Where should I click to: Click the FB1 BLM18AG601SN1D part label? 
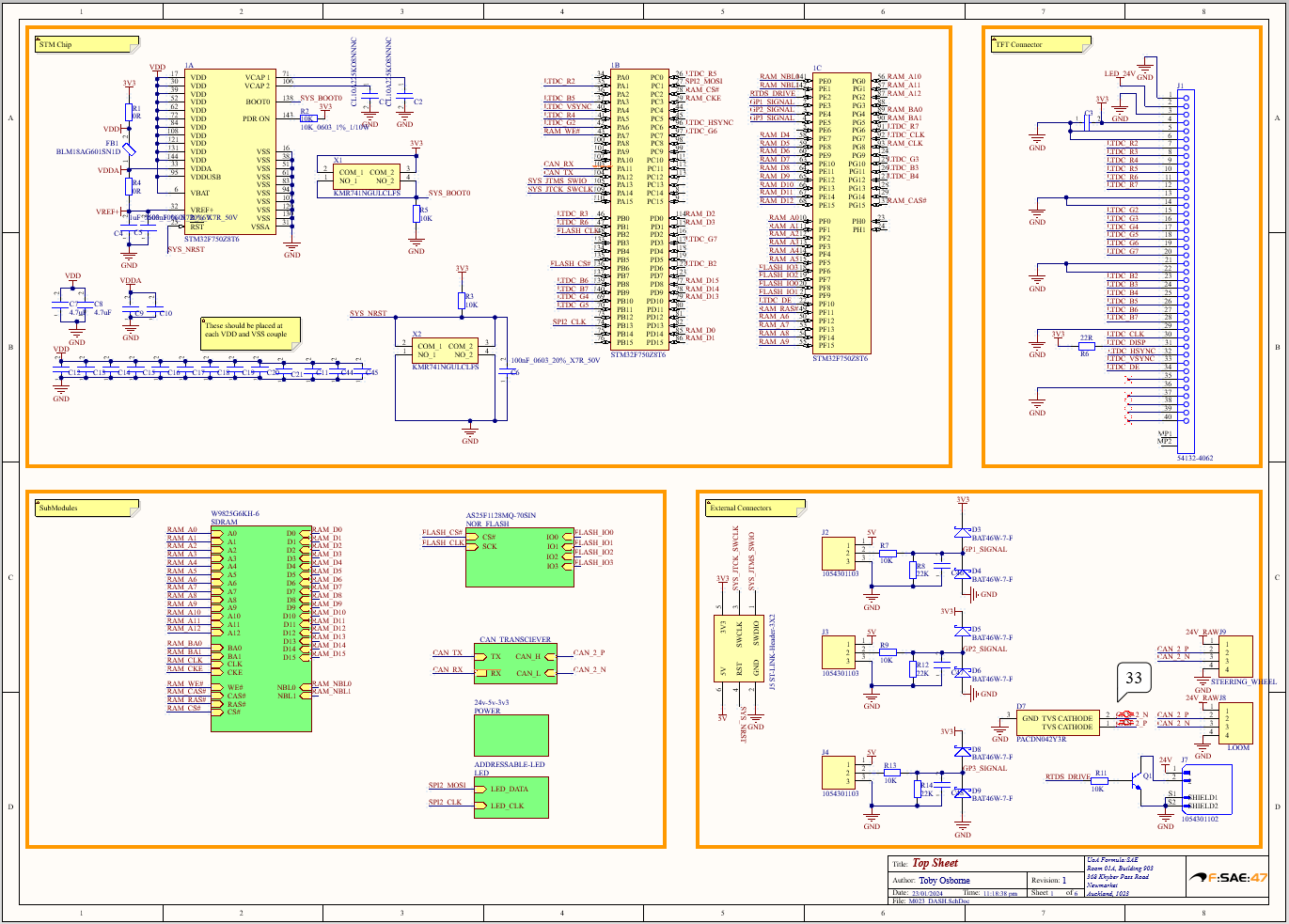88,151
